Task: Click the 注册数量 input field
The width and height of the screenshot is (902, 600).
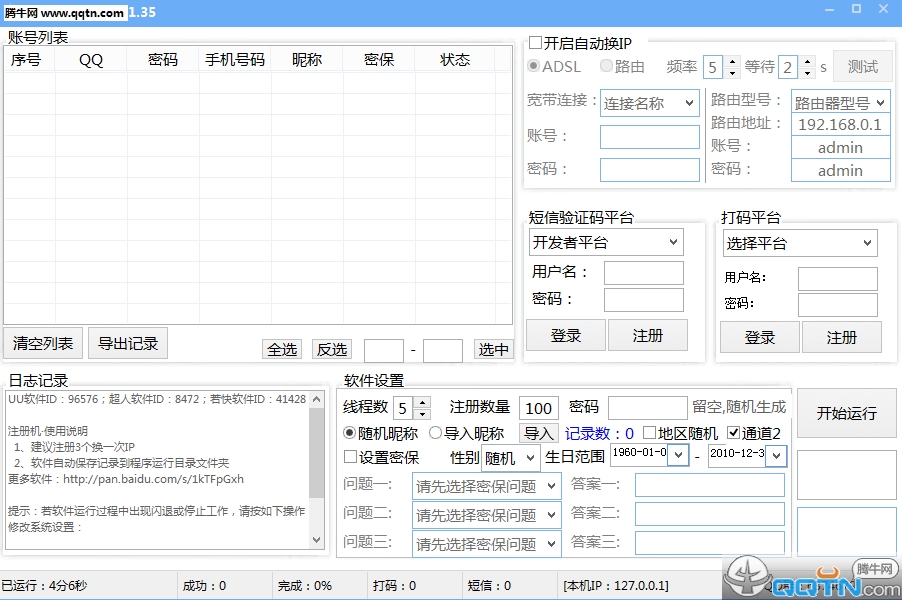Action: click(x=538, y=407)
